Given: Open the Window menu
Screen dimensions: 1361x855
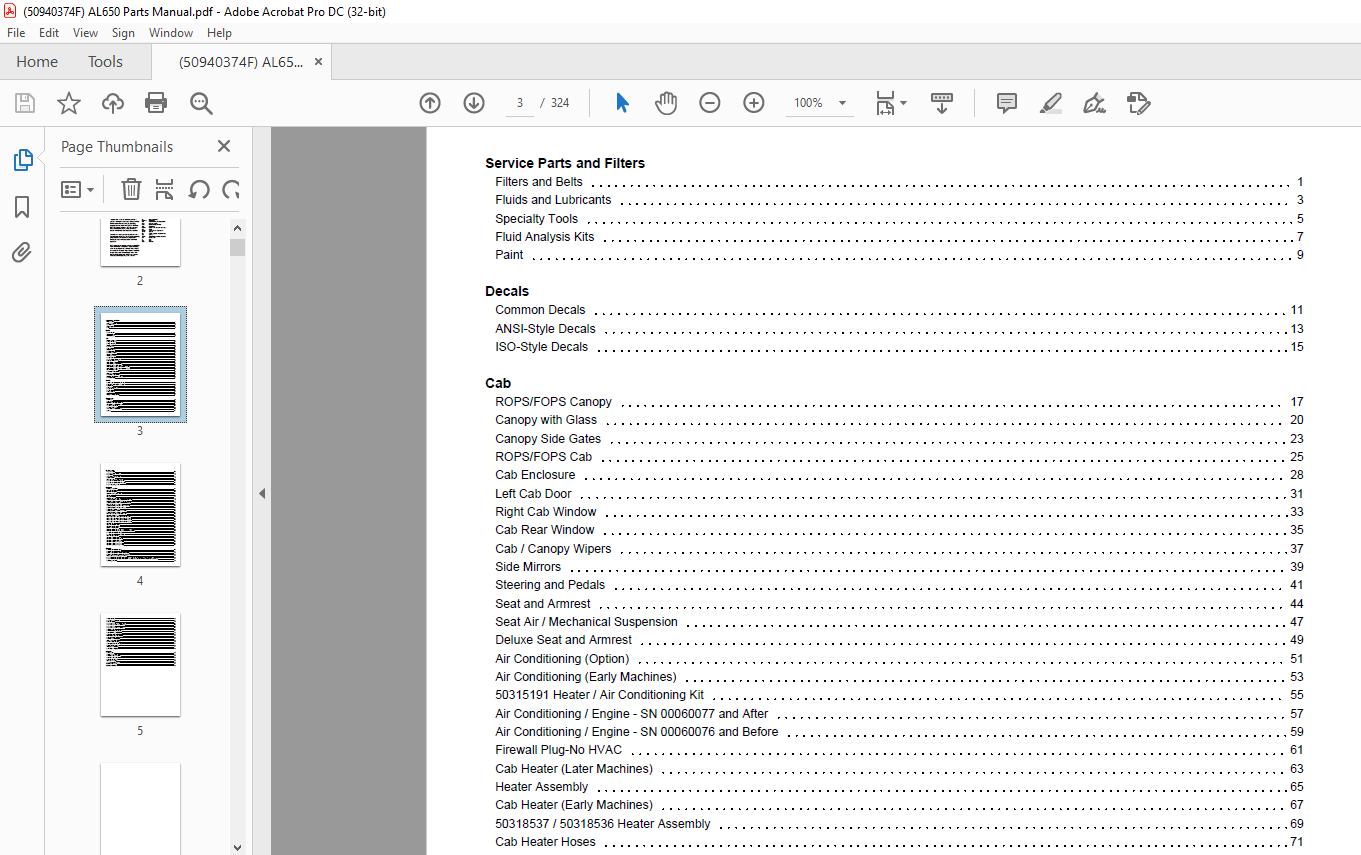Looking at the screenshot, I should 171,33.
